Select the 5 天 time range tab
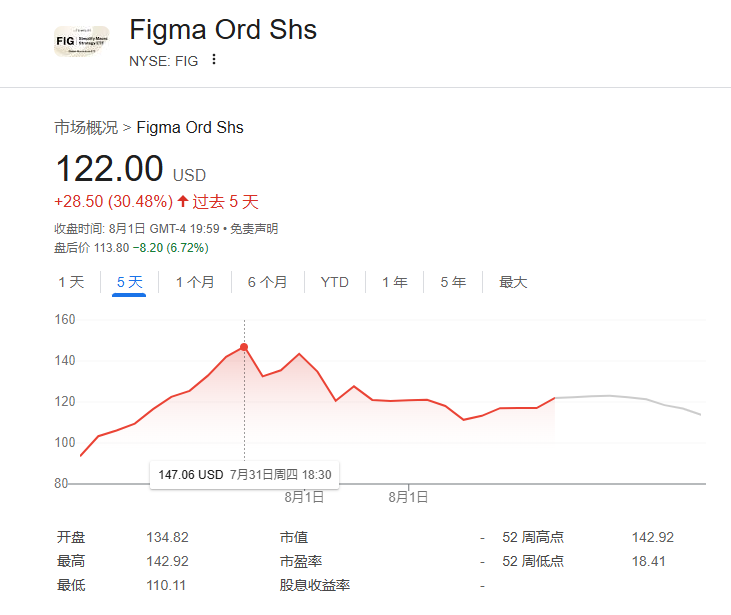 pyautogui.click(x=129, y=282)
